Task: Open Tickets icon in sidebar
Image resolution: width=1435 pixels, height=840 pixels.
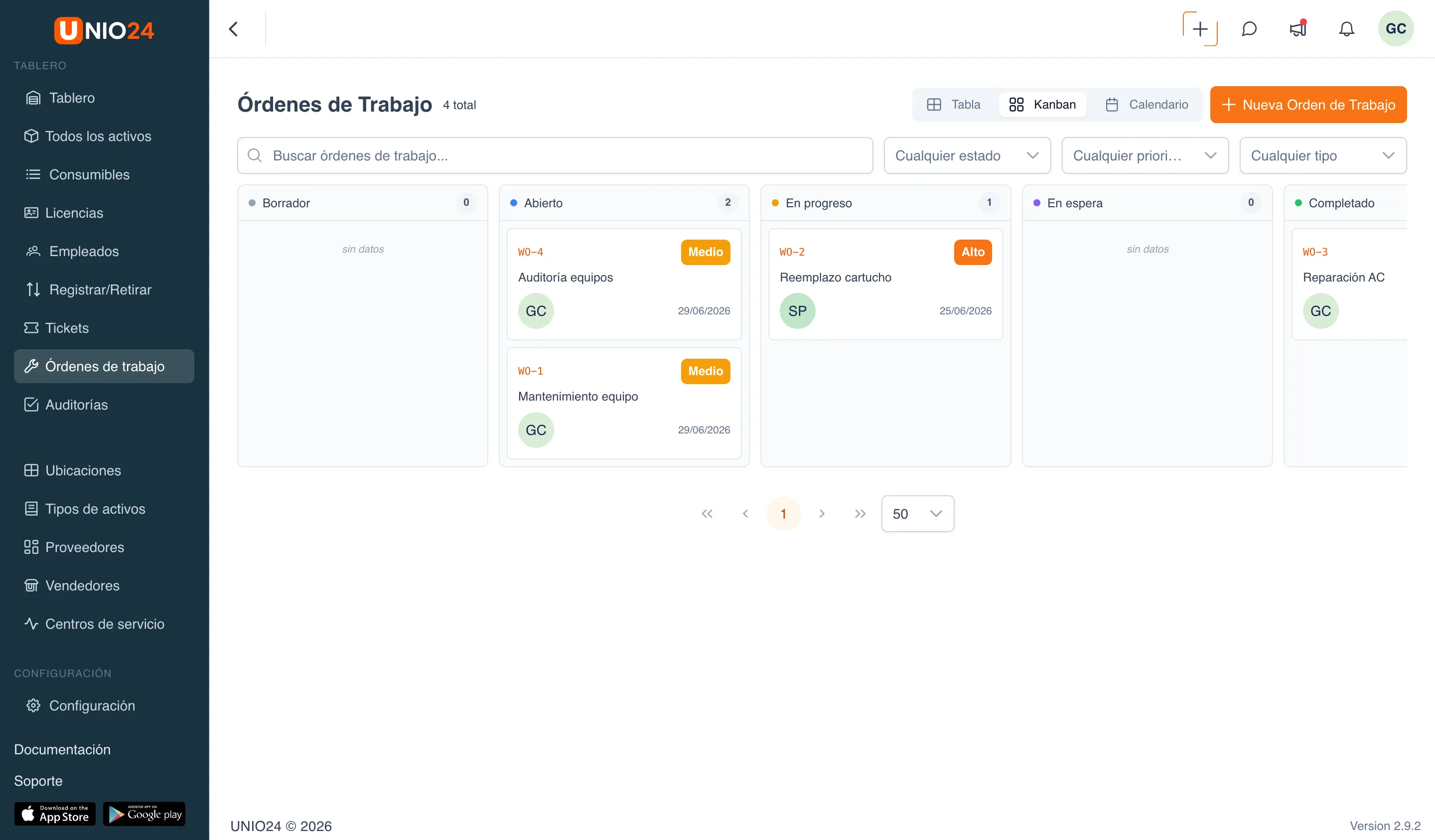Action: (x=31, y=327)
